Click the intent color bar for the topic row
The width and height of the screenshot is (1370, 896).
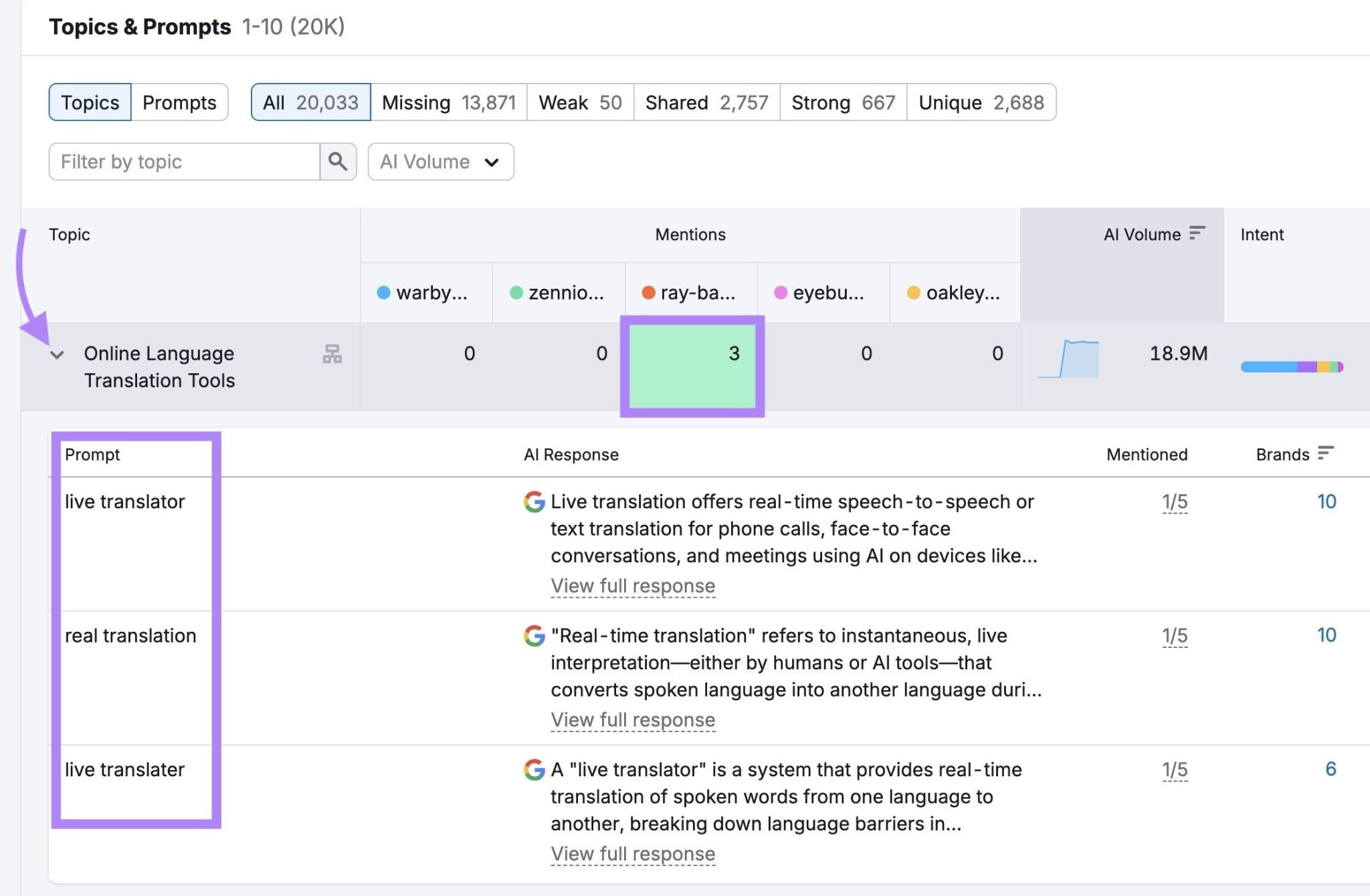(x=1291, y=366)
